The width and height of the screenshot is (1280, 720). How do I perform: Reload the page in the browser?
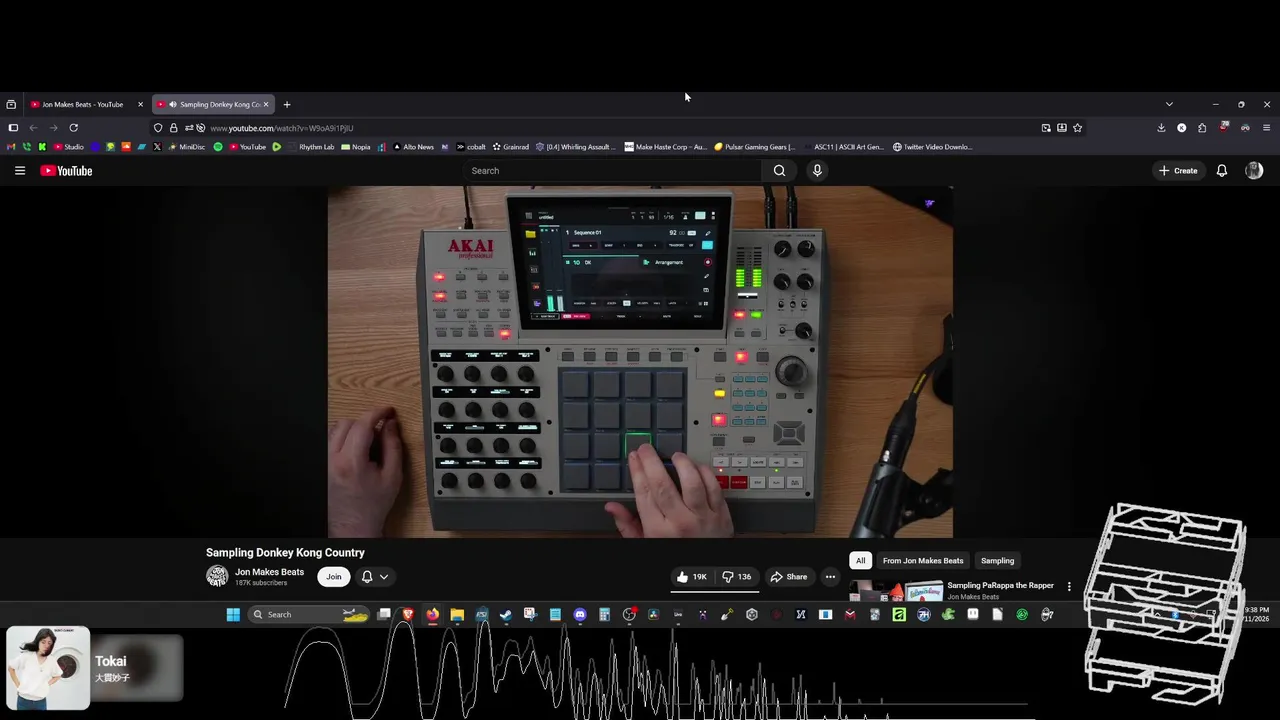click(73, 128)
